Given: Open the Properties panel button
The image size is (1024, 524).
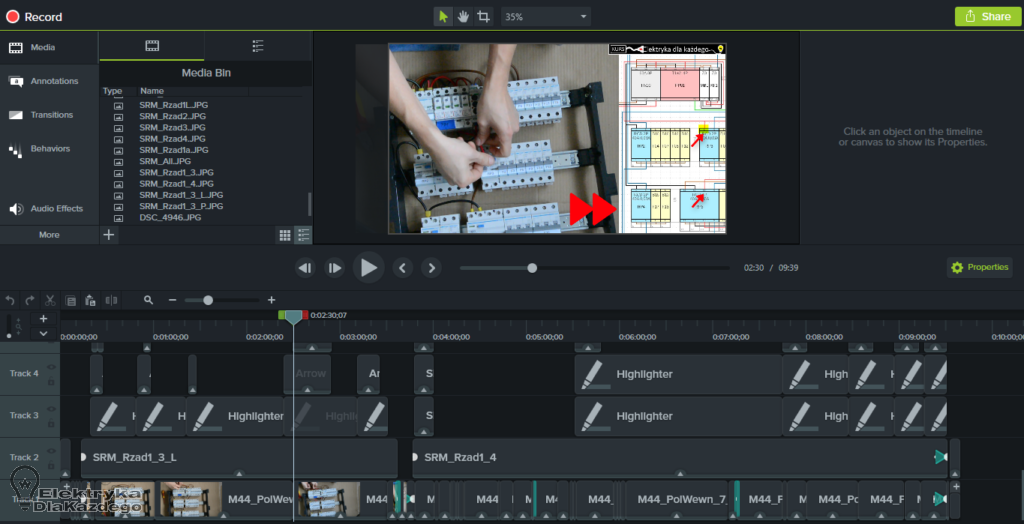Looking at the screenshot, I should pyautogui.click(x=979, y=267).
